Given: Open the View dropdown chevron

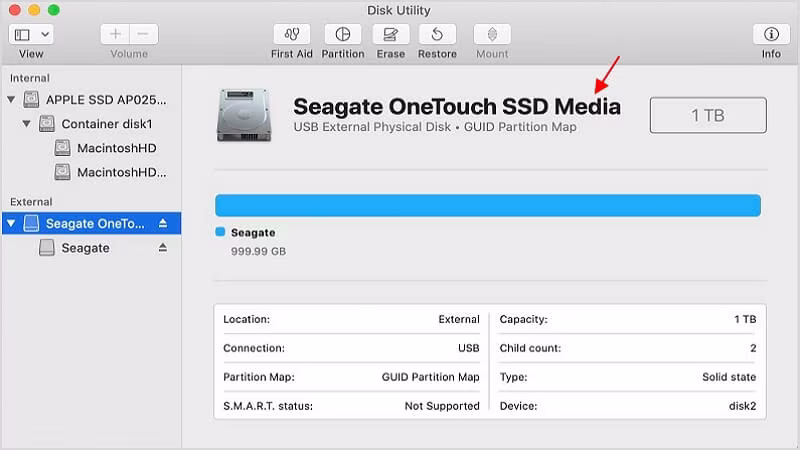Looking at the screenshot, I should tap(45, 35).
